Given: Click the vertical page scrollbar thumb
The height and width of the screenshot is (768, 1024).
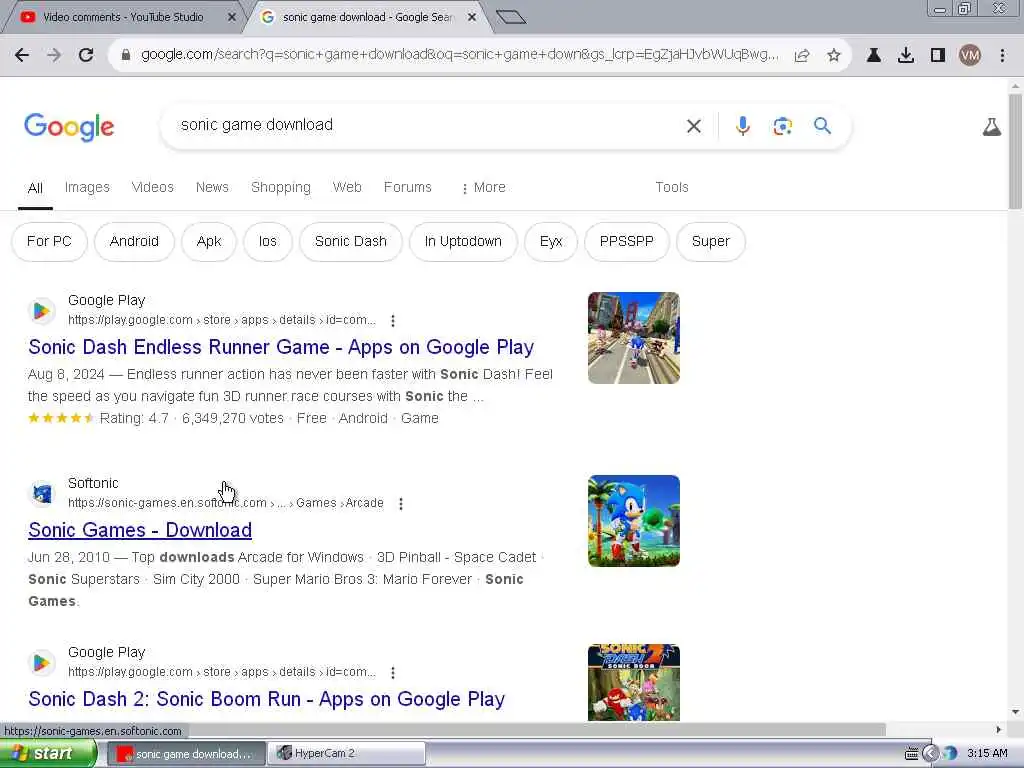Looking at the screenshot, I should [x=1015, y=152].
